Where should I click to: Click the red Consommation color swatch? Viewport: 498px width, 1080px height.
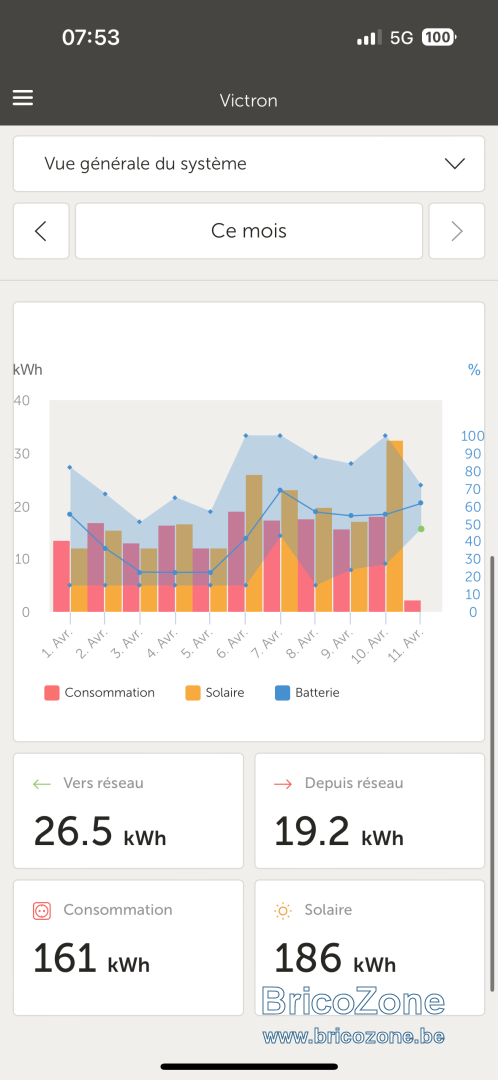coord(52,693)
